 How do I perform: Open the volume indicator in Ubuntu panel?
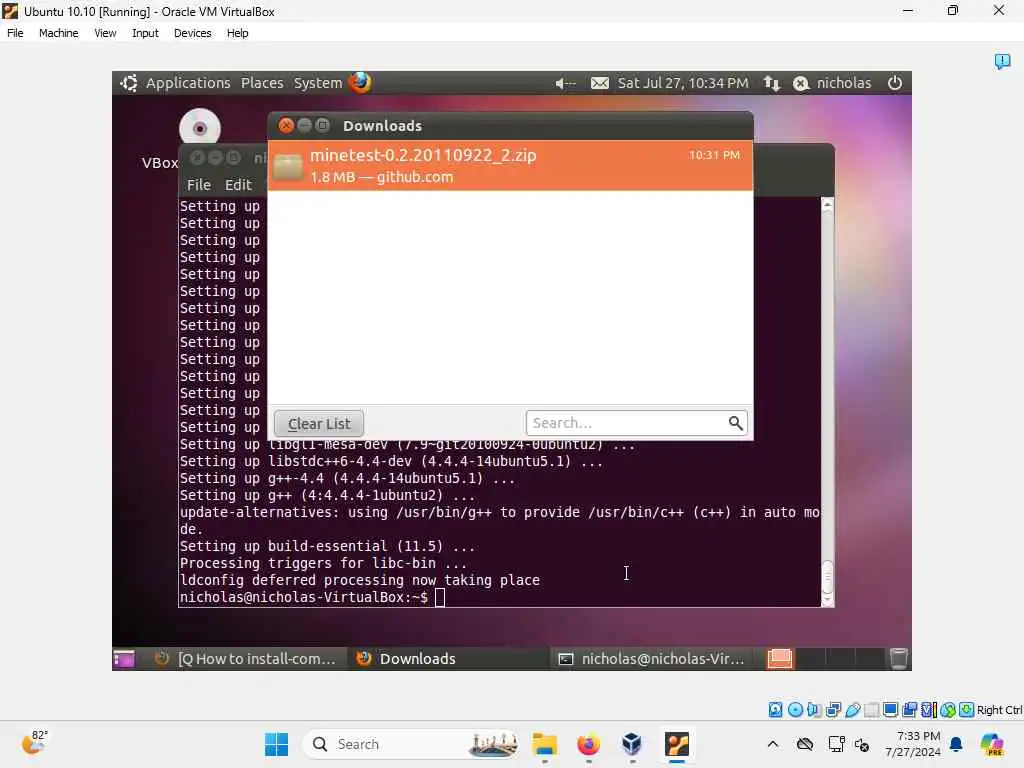pyautogui.click(x=565, y=83)
